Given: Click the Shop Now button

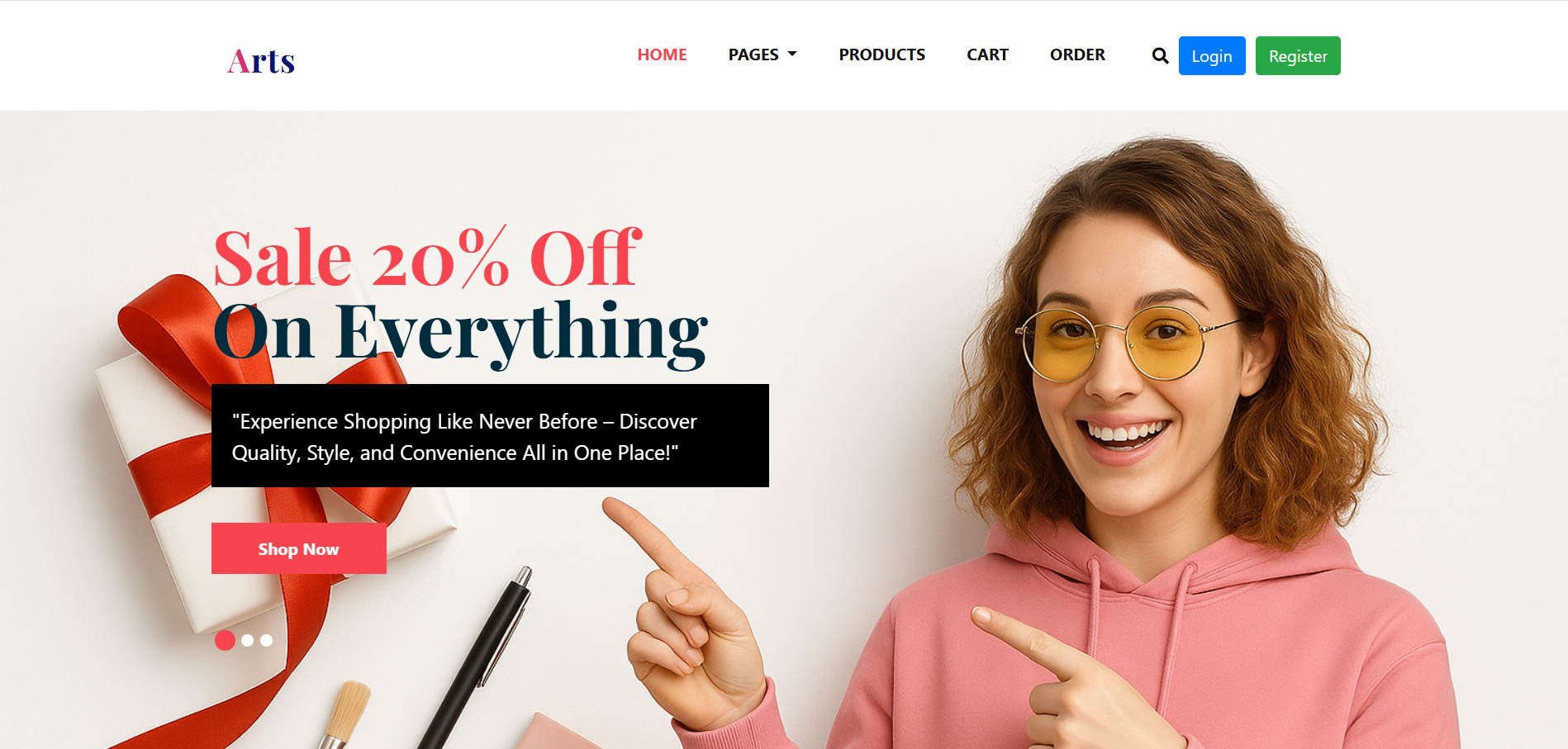Looking at the screenshot, I should click(299, 548).
